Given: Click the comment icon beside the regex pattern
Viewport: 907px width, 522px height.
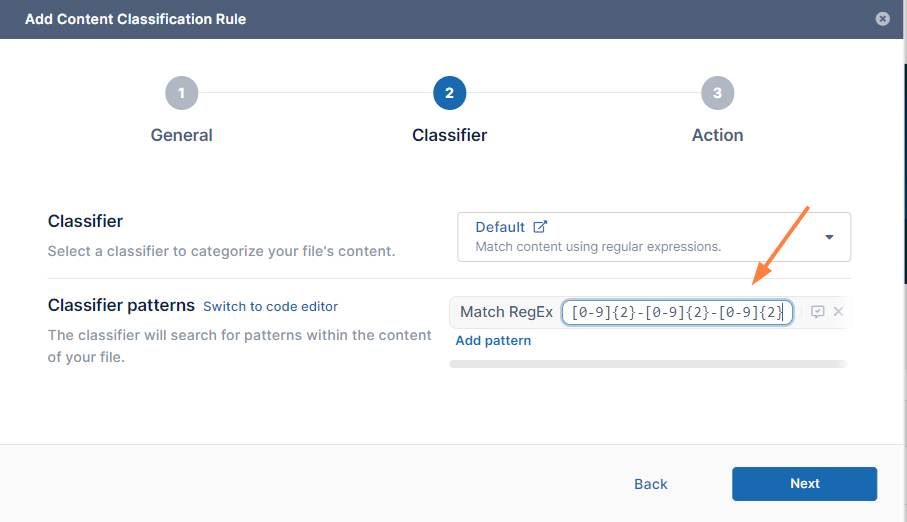Looking at the screenshot, I should point(817,312).
